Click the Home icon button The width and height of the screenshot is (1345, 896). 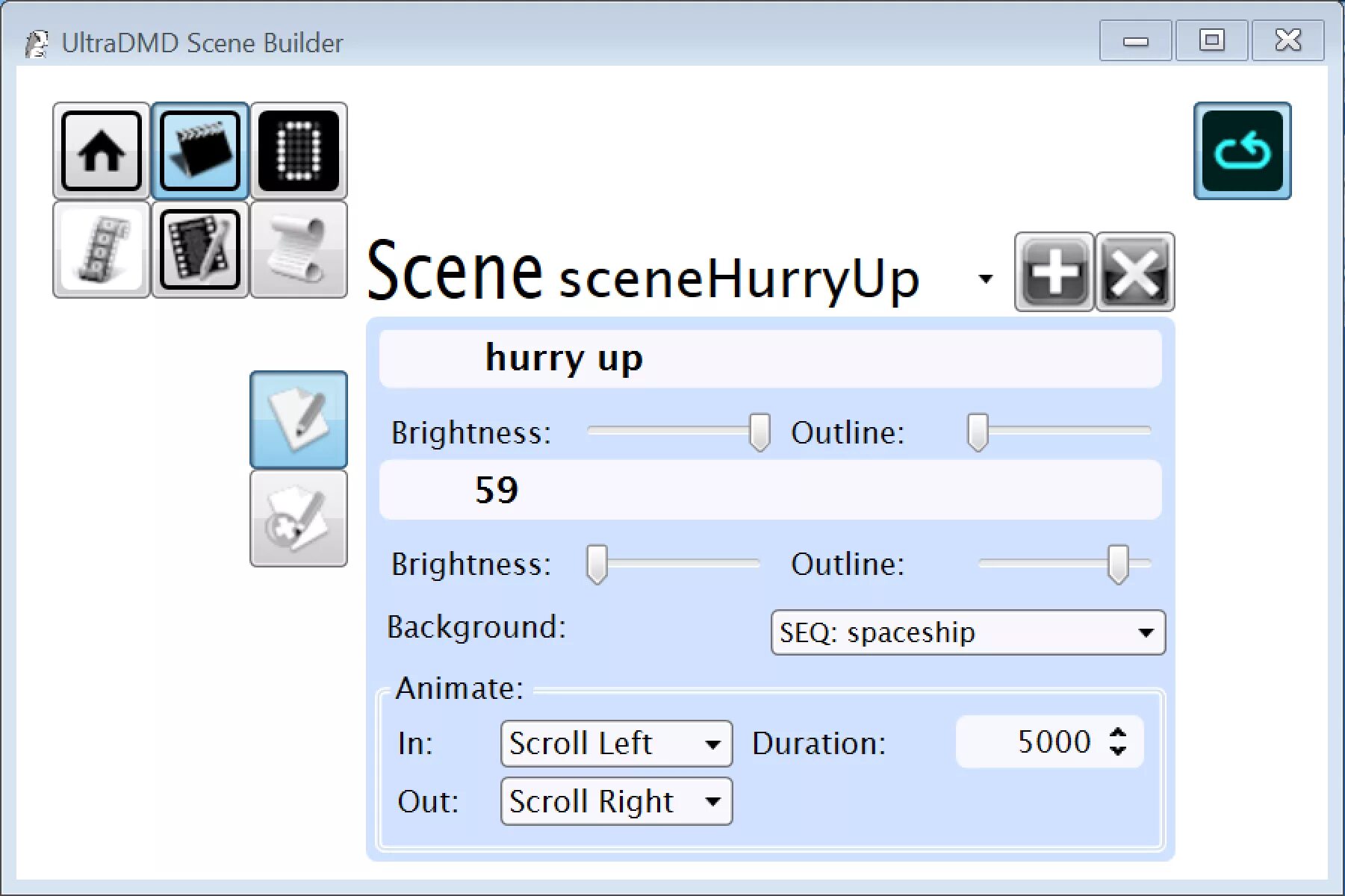102,151
